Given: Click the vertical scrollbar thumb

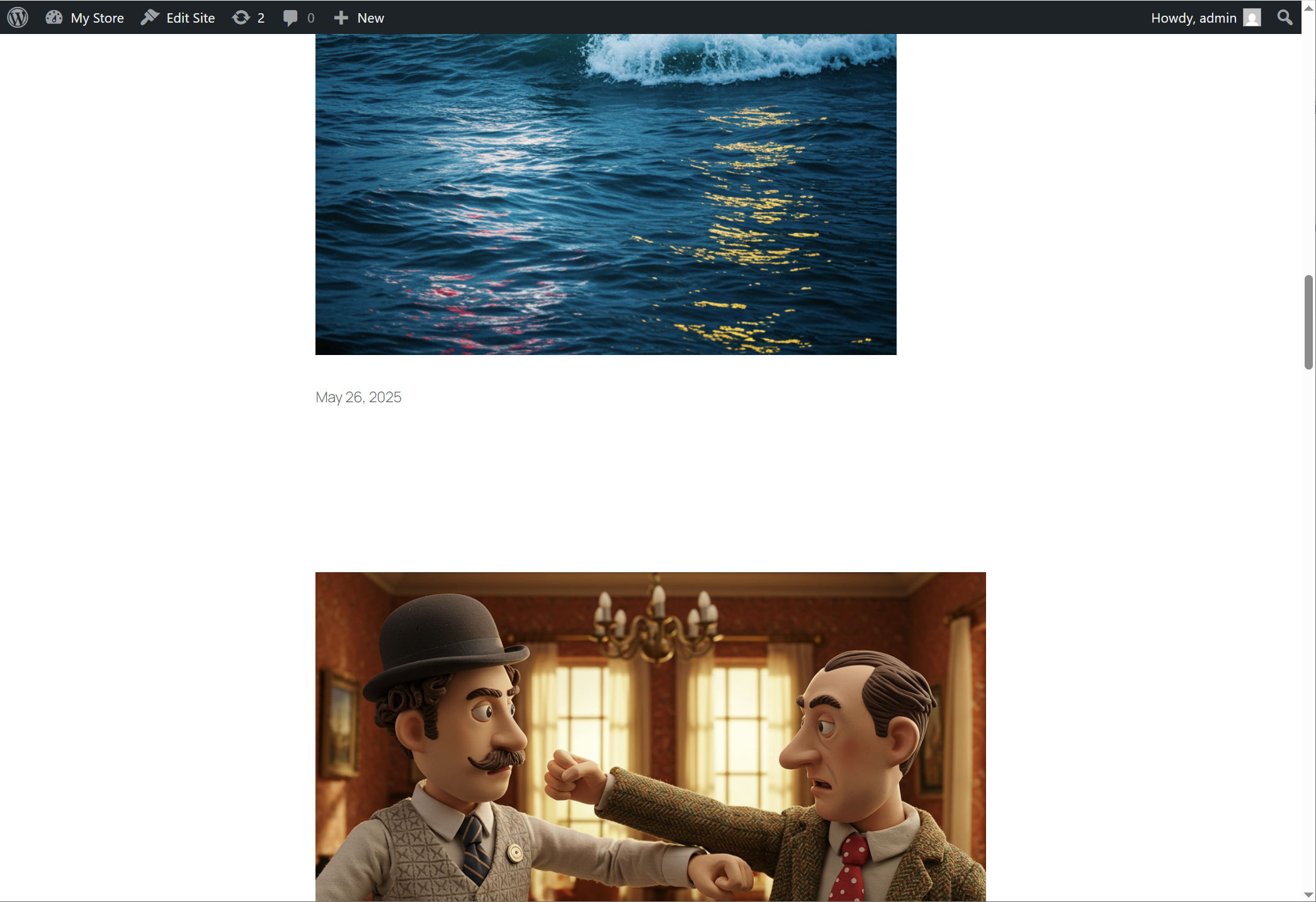Looking at the screenshot, I should 1308,322.
